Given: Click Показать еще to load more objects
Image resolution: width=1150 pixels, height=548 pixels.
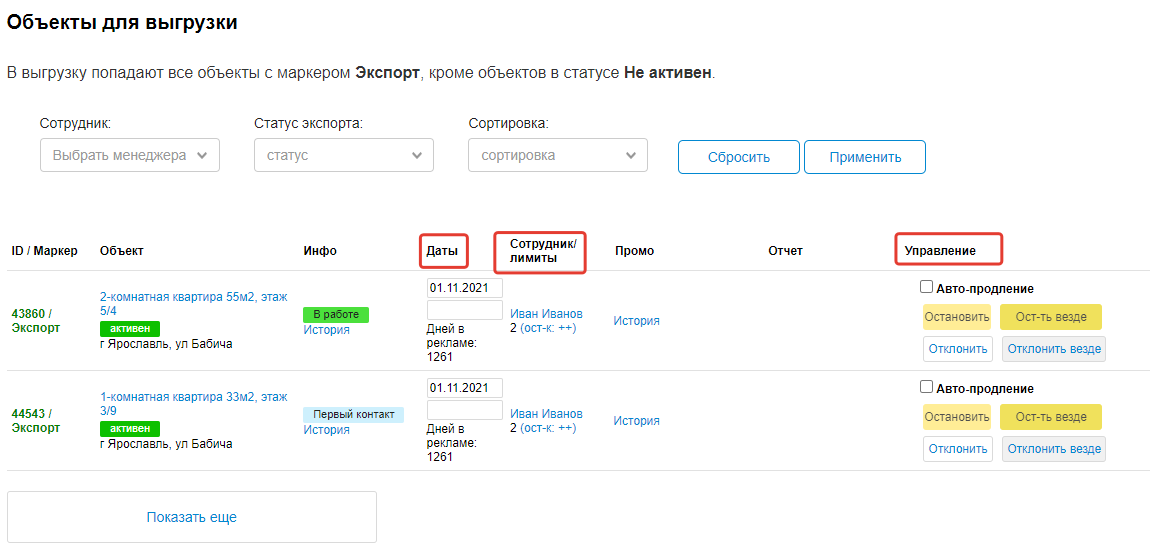Looking at the screenshot, I should (x=192, y=517).
